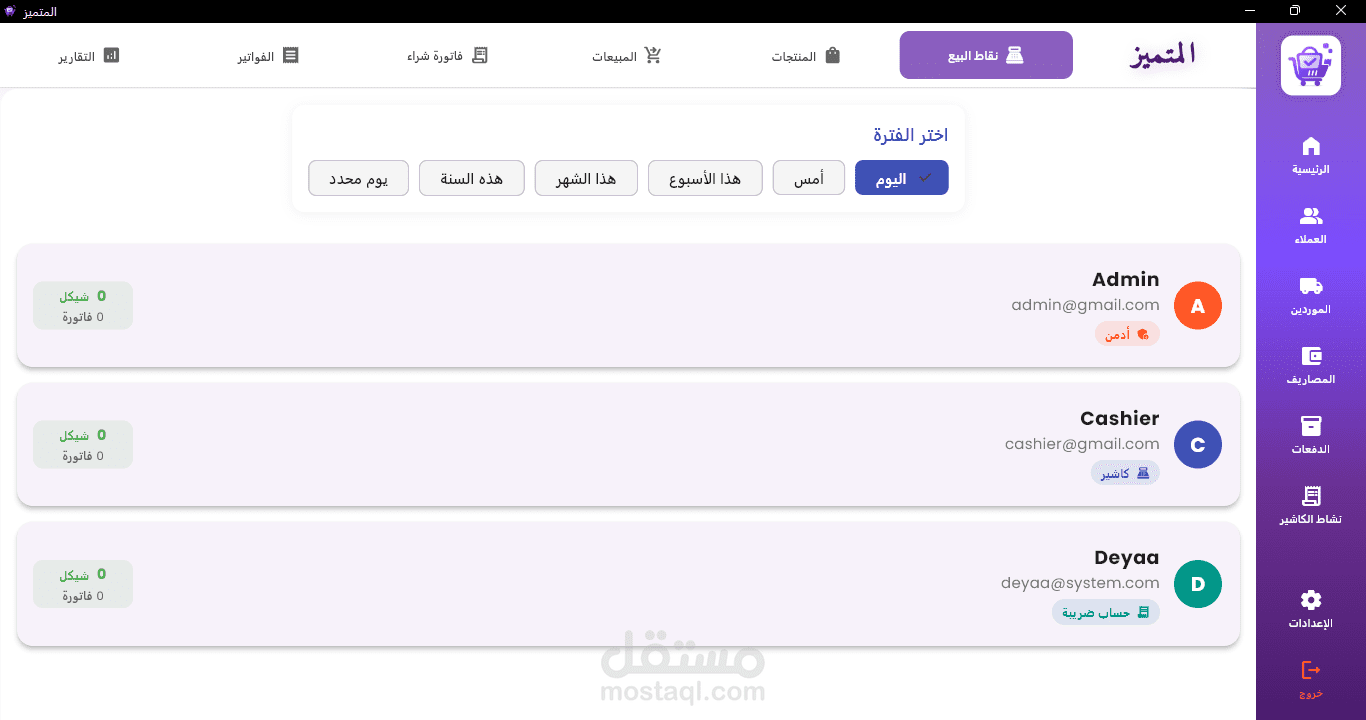Image resolution: width=1366 pixels, height=720 pixels.
Task: Select the هذا الشهر period chip
Action: (x=586, y=178)
